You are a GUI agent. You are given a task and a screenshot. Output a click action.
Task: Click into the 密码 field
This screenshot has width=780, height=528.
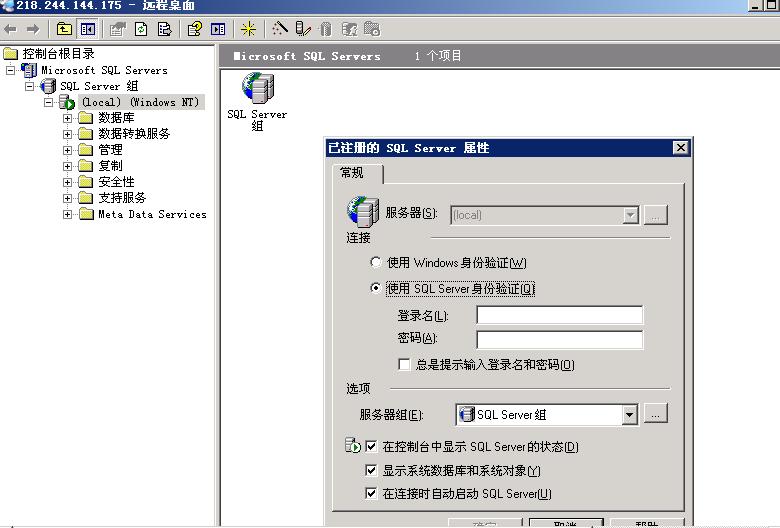coord(560,339)
